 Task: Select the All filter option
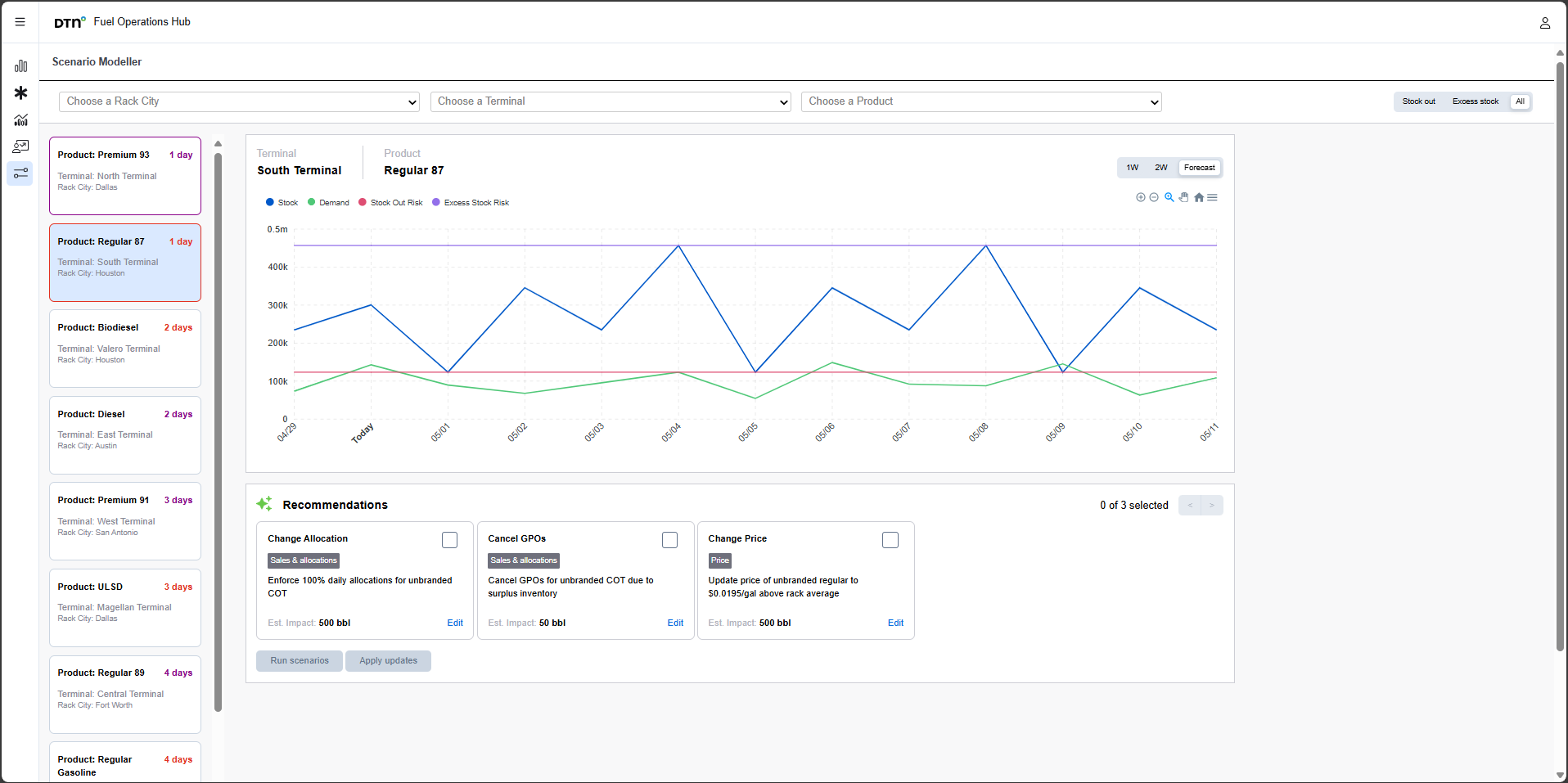click(x=1520, y=101)
